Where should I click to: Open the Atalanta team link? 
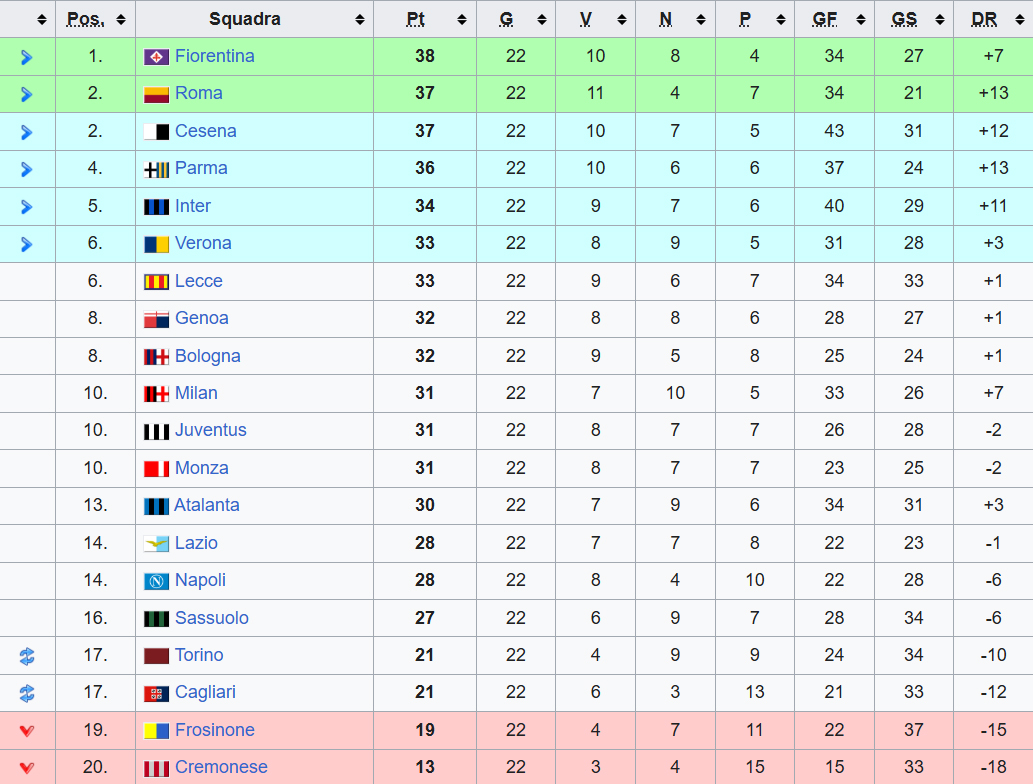[x=207, y=505]
